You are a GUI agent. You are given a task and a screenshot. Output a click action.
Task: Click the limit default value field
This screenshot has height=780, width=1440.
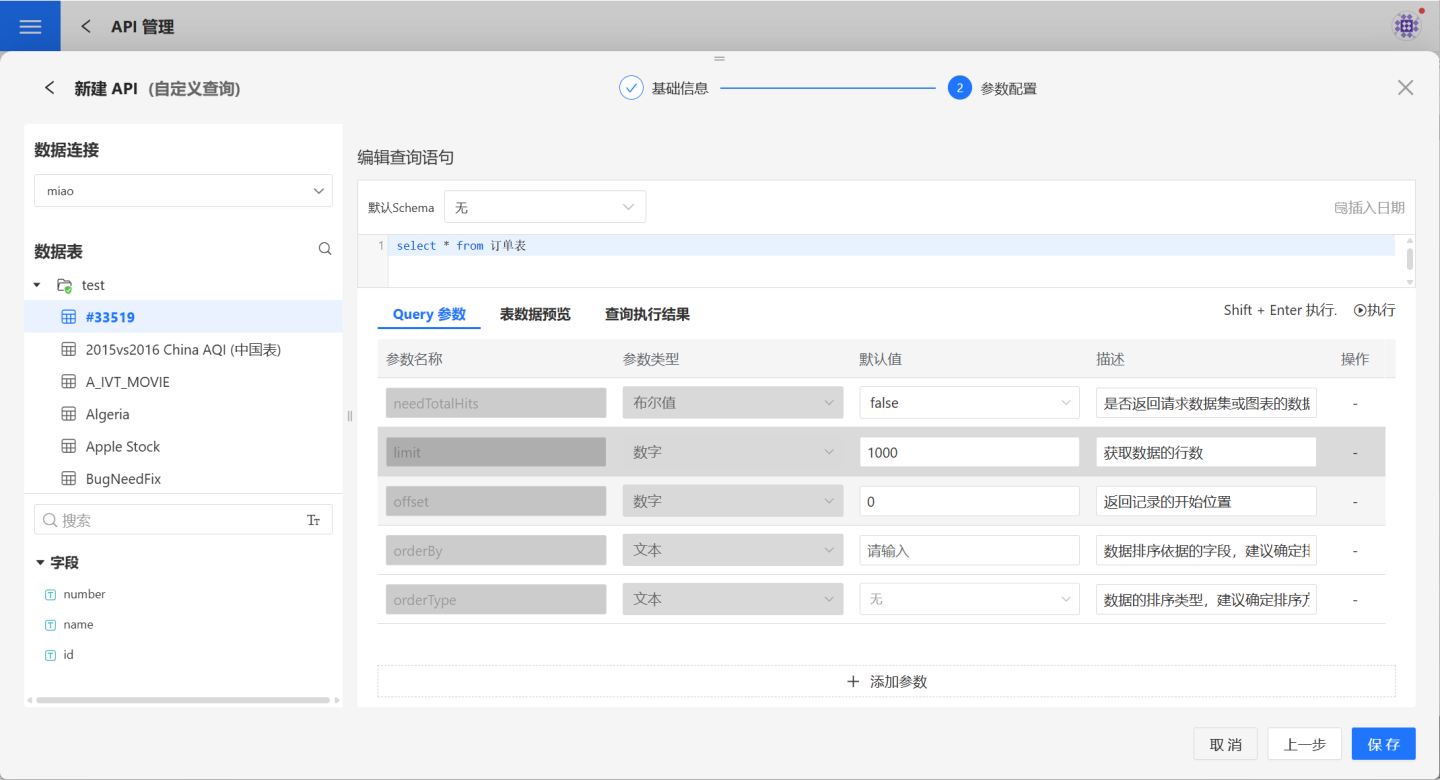click(x=968, y=452)
